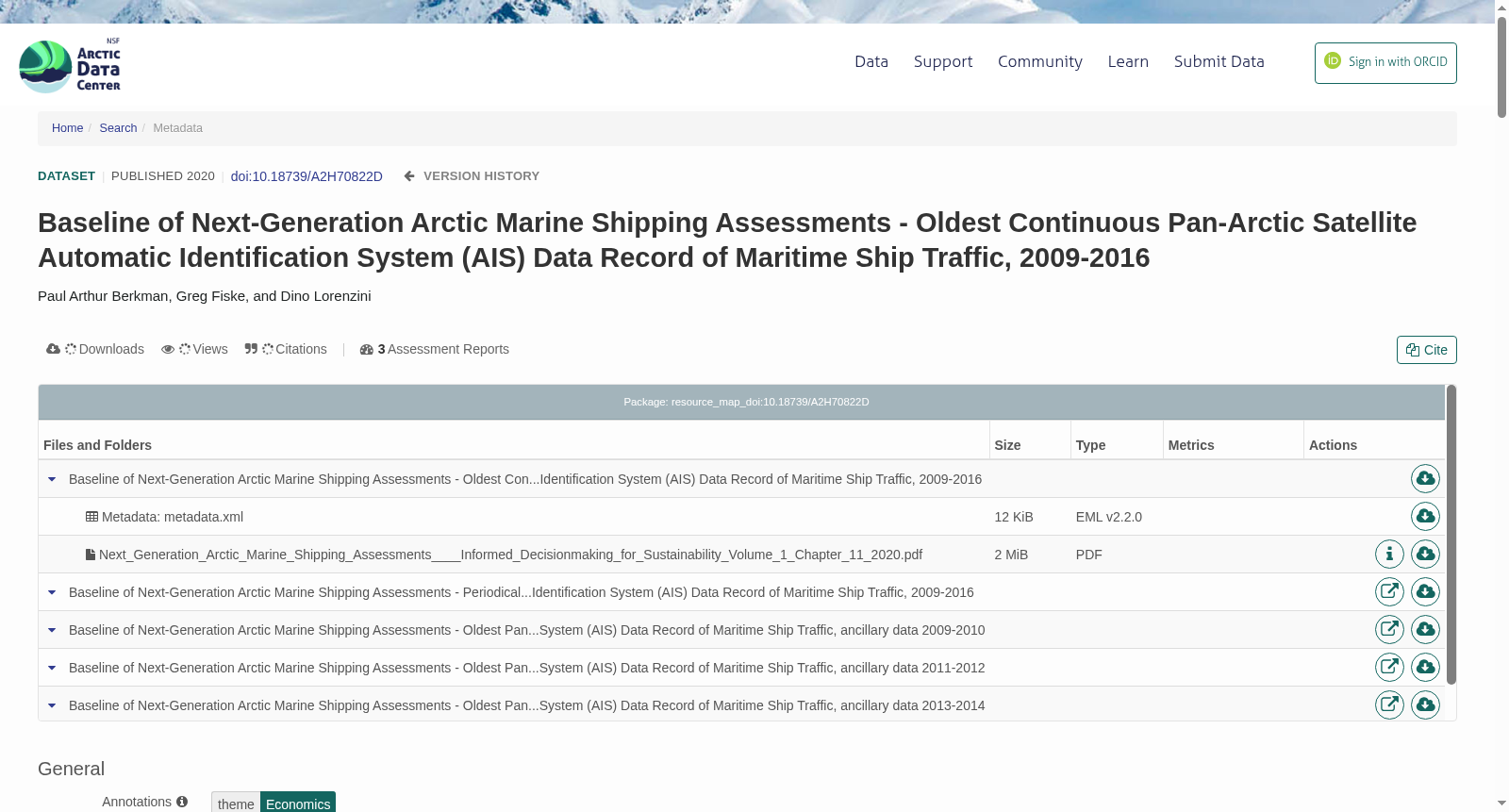
Task: Click the author line Paul Arthur Berkman
Action: pos(205,296)
